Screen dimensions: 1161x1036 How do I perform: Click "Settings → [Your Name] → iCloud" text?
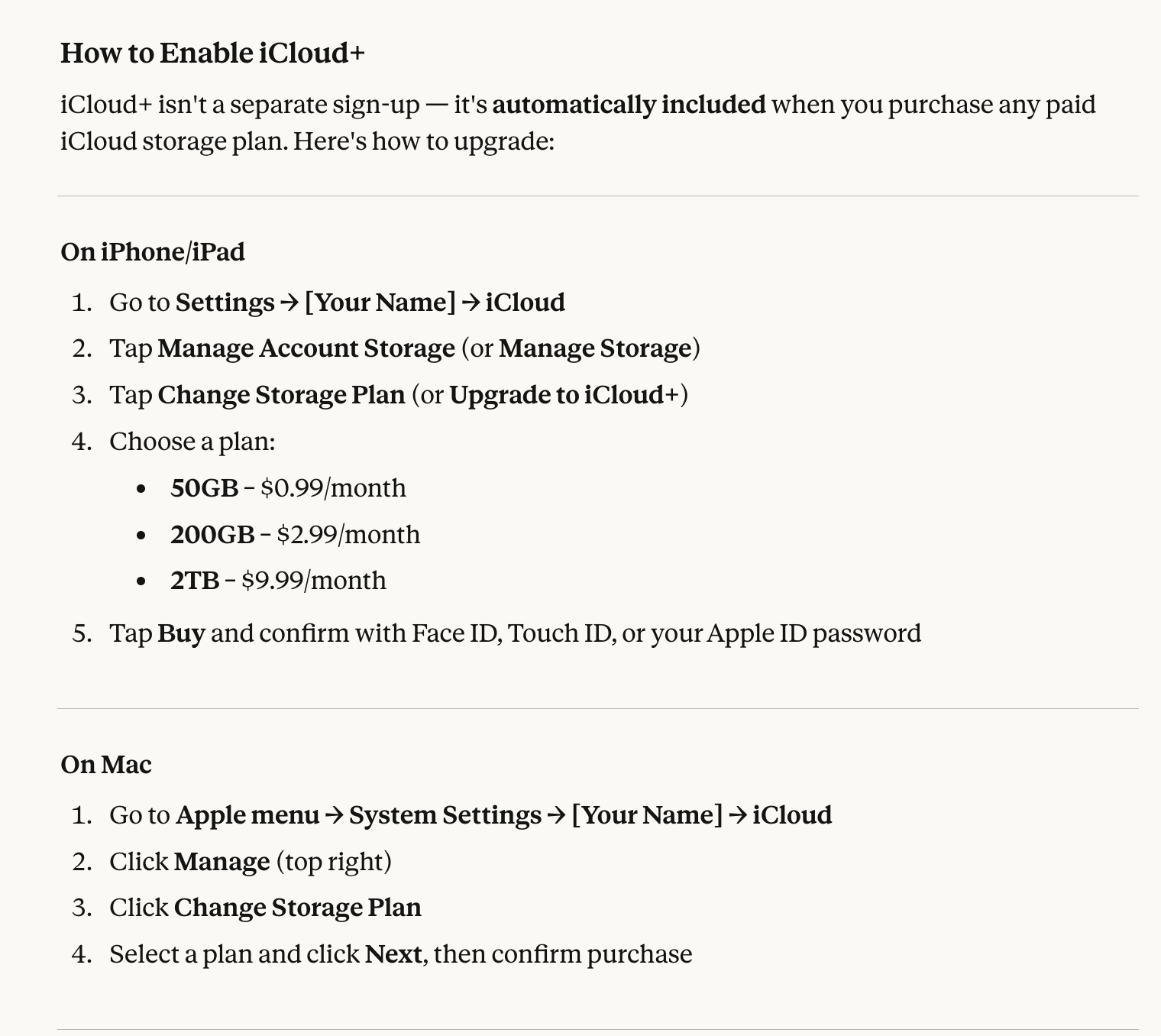point(370,303)
